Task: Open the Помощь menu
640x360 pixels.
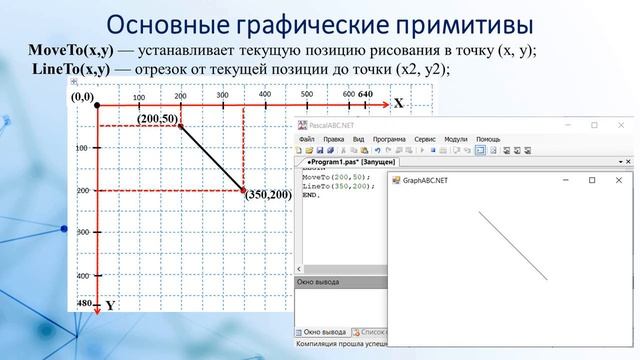Action: [x=488, y=139]
